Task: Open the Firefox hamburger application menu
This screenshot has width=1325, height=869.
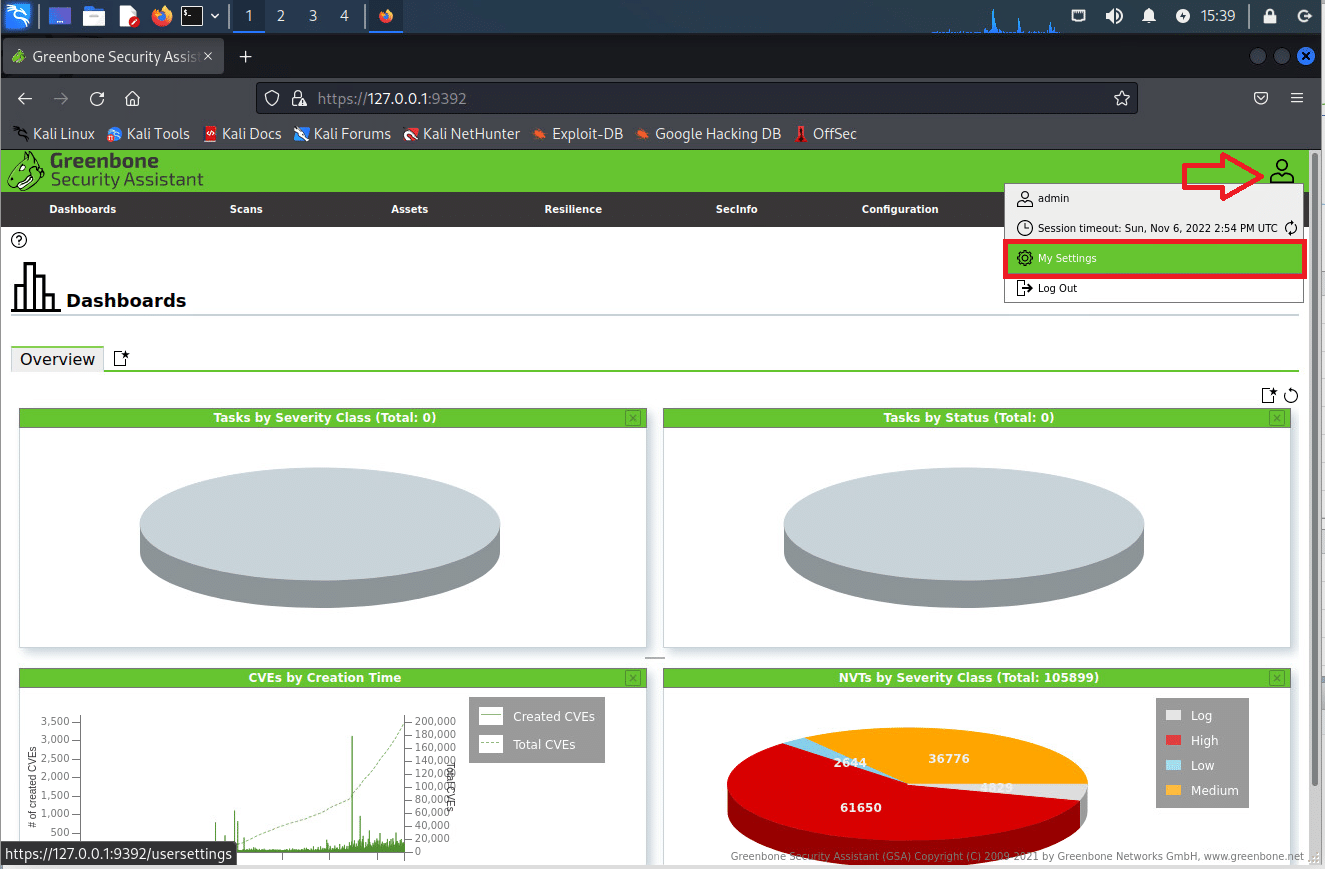Action: pos(1297,98)
